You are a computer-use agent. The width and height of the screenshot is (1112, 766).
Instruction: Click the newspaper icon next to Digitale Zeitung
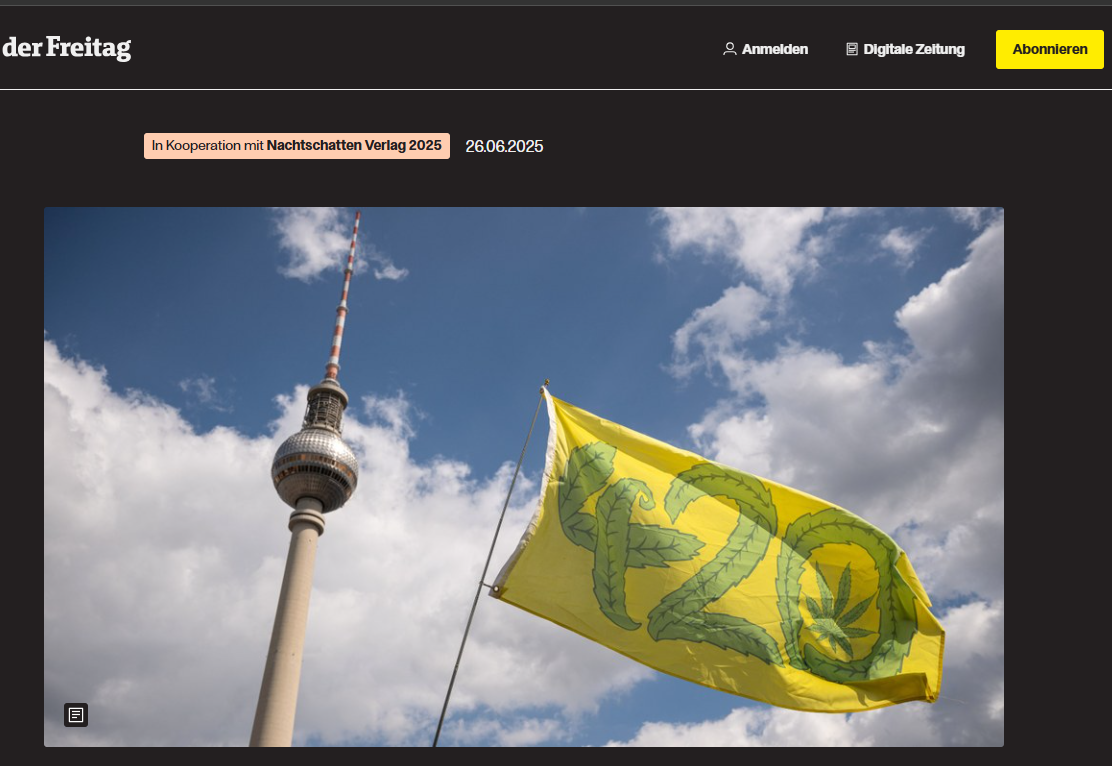(852, 49)
